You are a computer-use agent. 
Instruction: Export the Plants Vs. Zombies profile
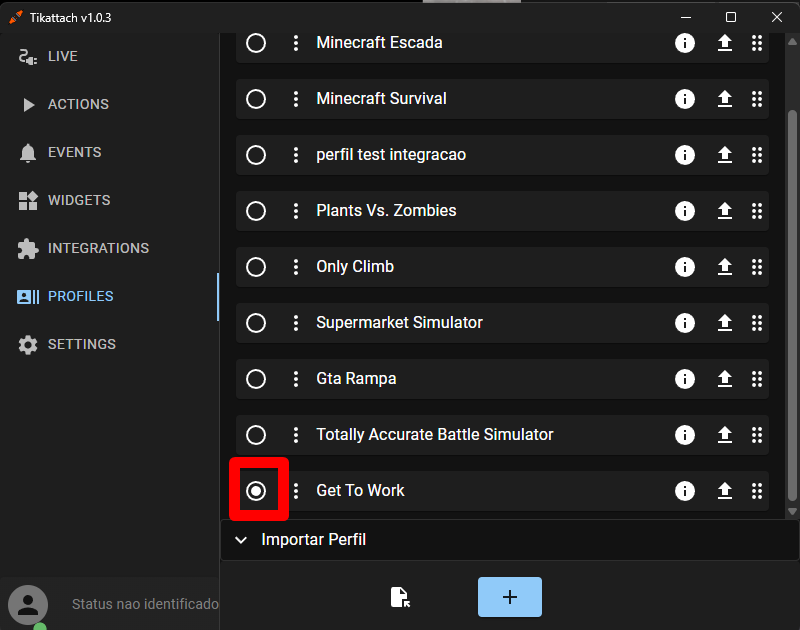(725, 211)
